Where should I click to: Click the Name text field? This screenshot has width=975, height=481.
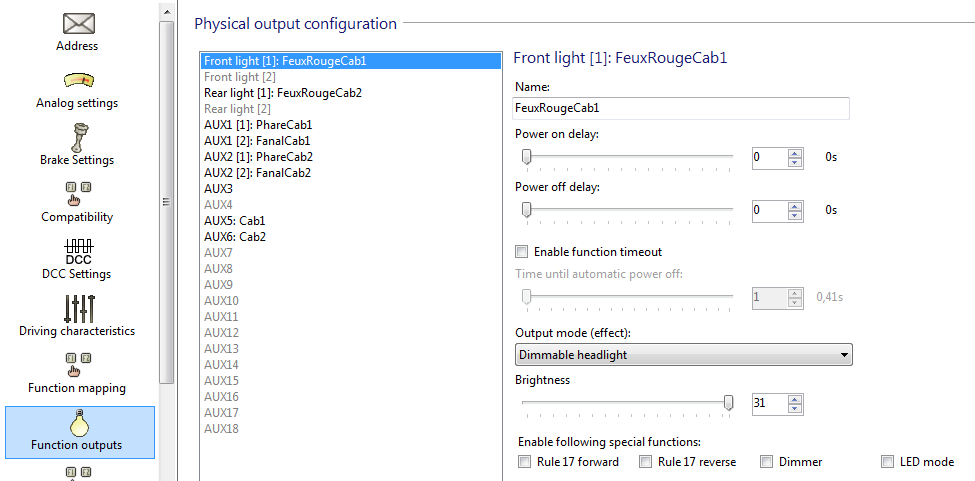coord(680,108)
